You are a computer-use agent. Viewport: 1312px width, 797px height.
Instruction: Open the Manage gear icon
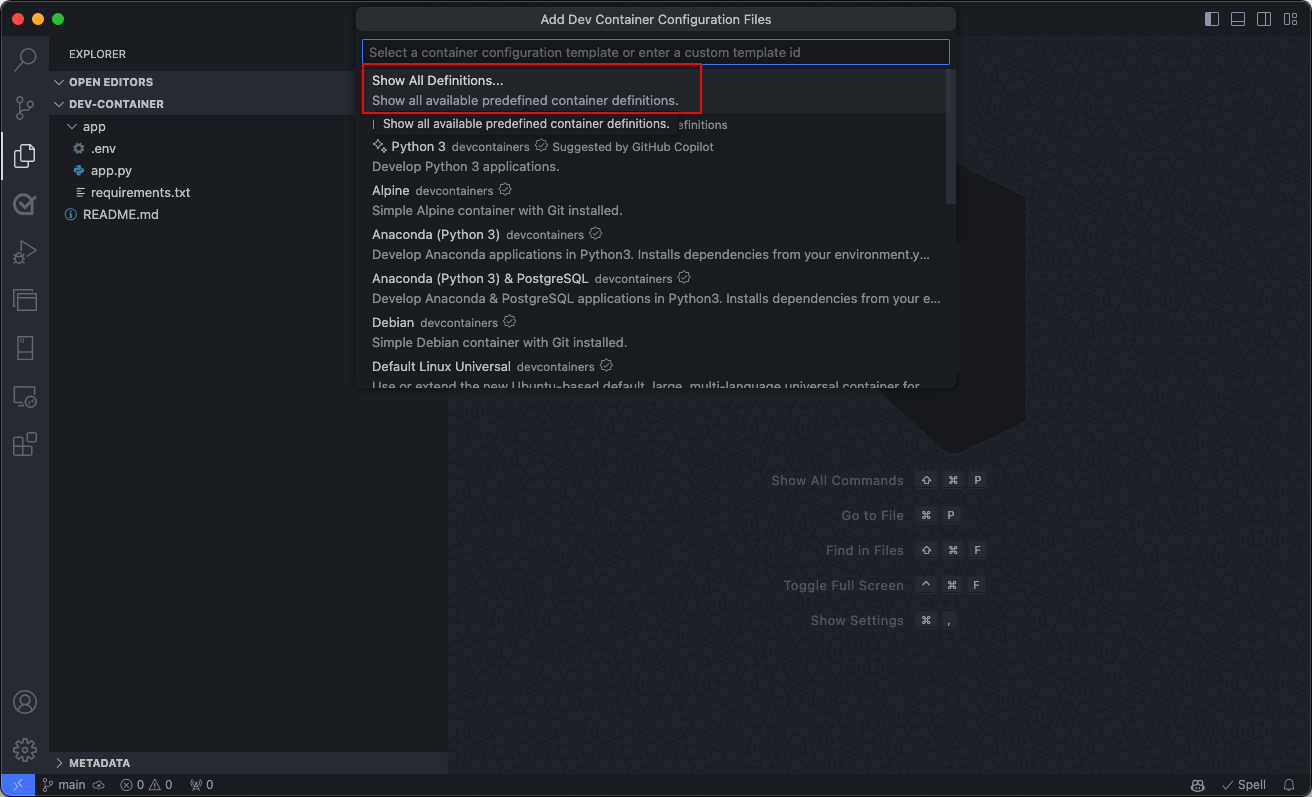pos(25,749)
